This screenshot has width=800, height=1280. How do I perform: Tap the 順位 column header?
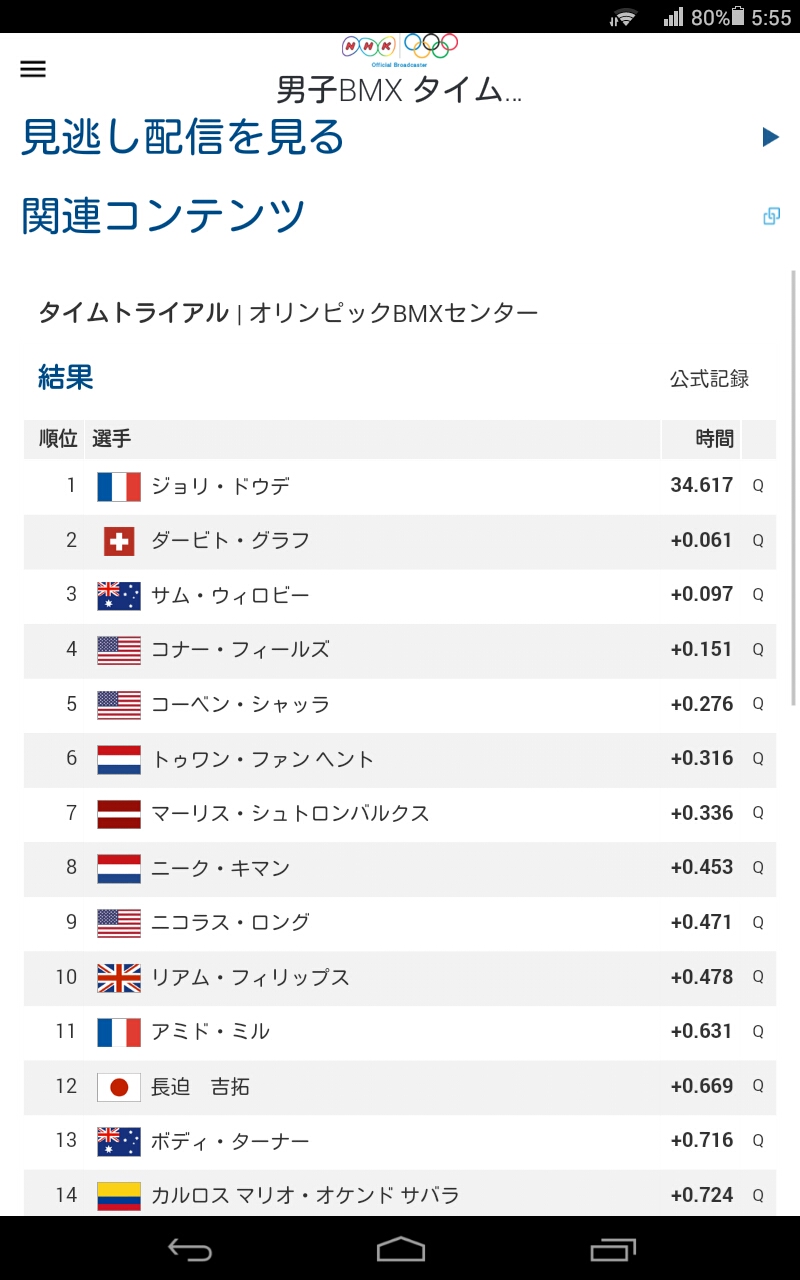click(x=57, y=439)
